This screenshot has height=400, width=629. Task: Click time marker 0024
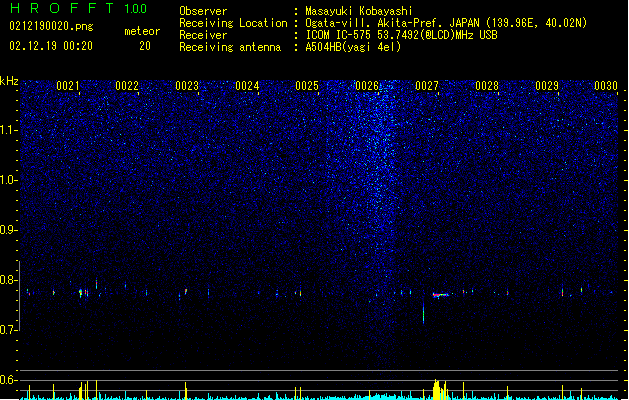(247, 86)
